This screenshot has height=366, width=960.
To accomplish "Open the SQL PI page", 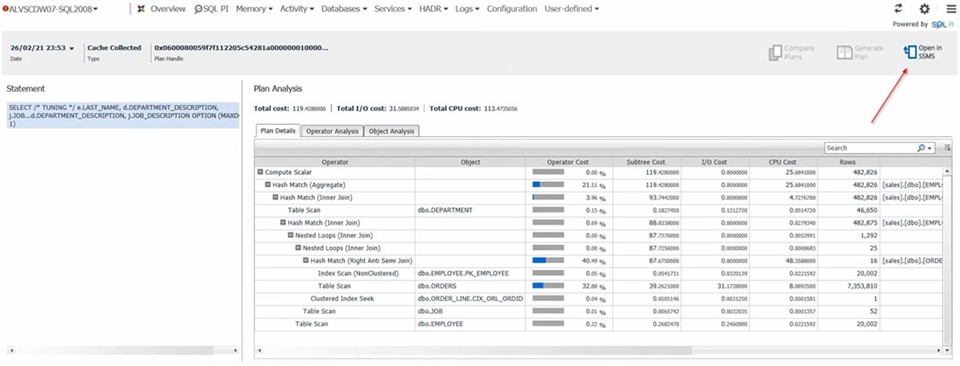I will 211,9.
